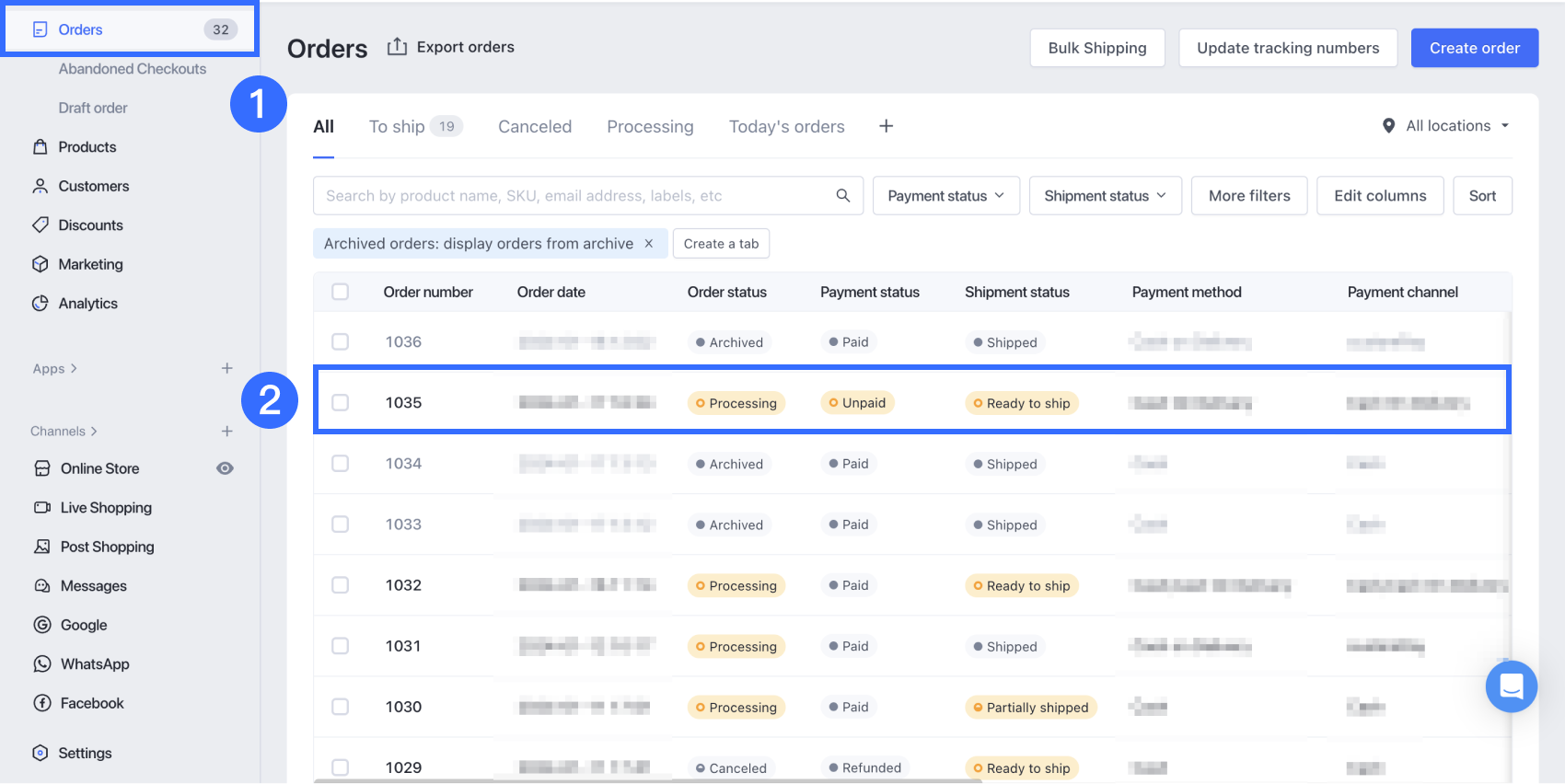Open the Canceled orders tab
This screenshot has height=784, width=1565.
(x=535, y=126)
